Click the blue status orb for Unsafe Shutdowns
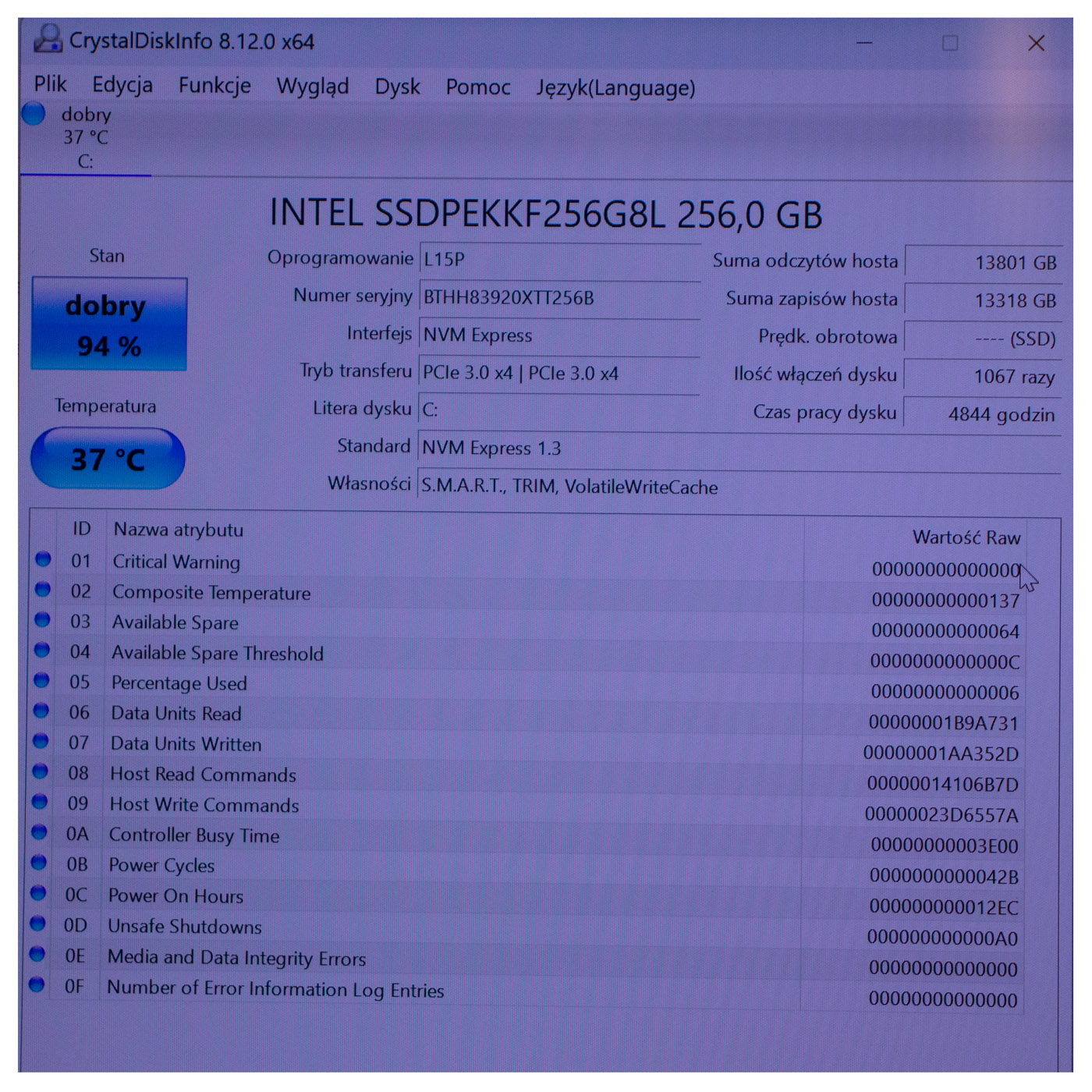The height and width of the screenshot is (1092, 1092). click(x=37, y=924)
